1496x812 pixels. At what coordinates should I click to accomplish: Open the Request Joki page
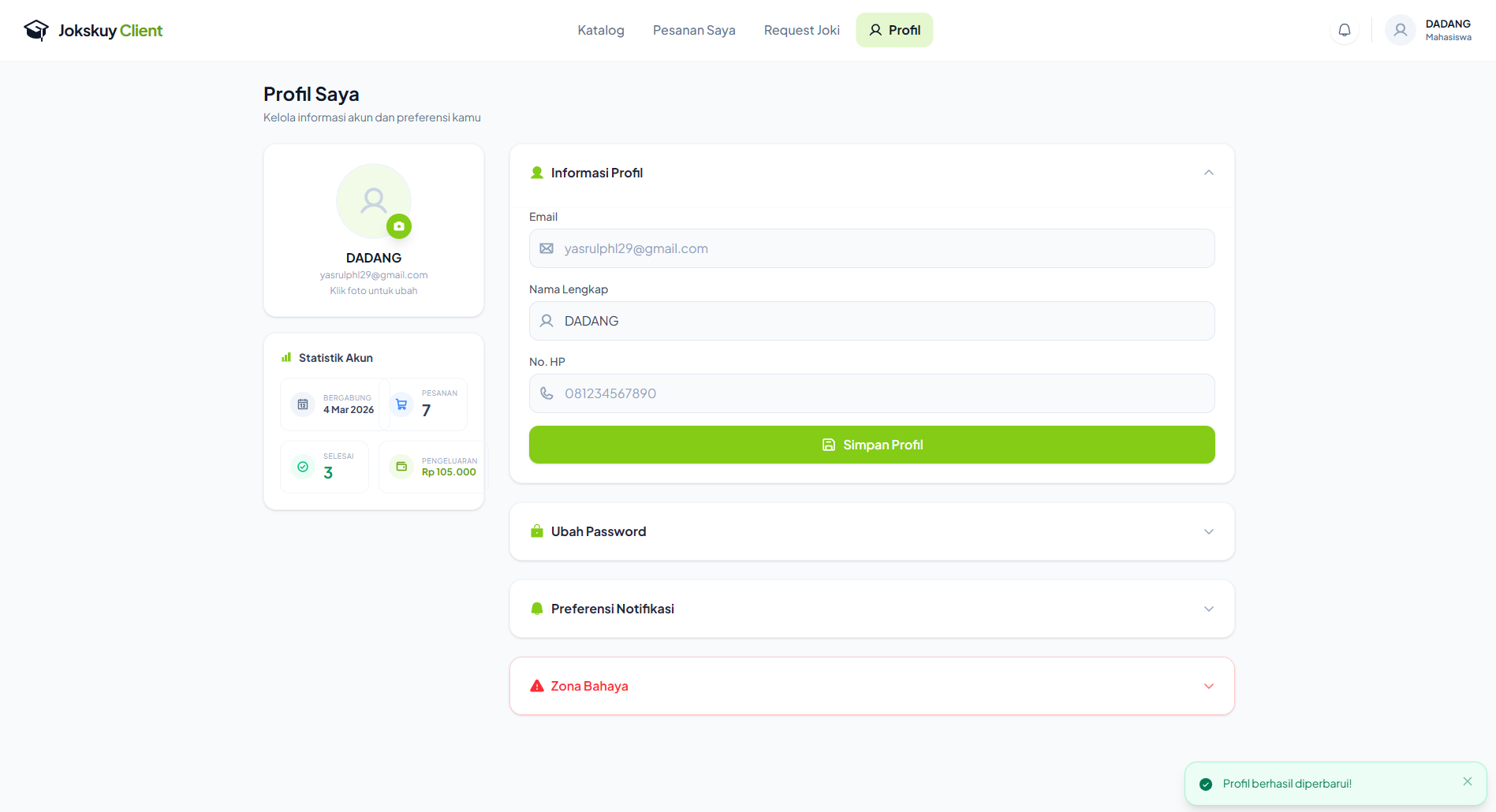(802, 30)
